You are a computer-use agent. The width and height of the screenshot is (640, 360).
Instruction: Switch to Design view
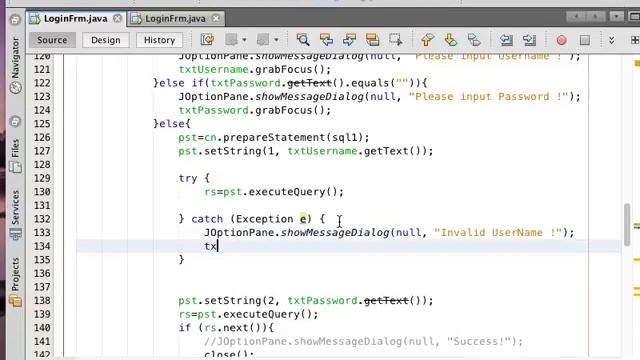point(106,40)
